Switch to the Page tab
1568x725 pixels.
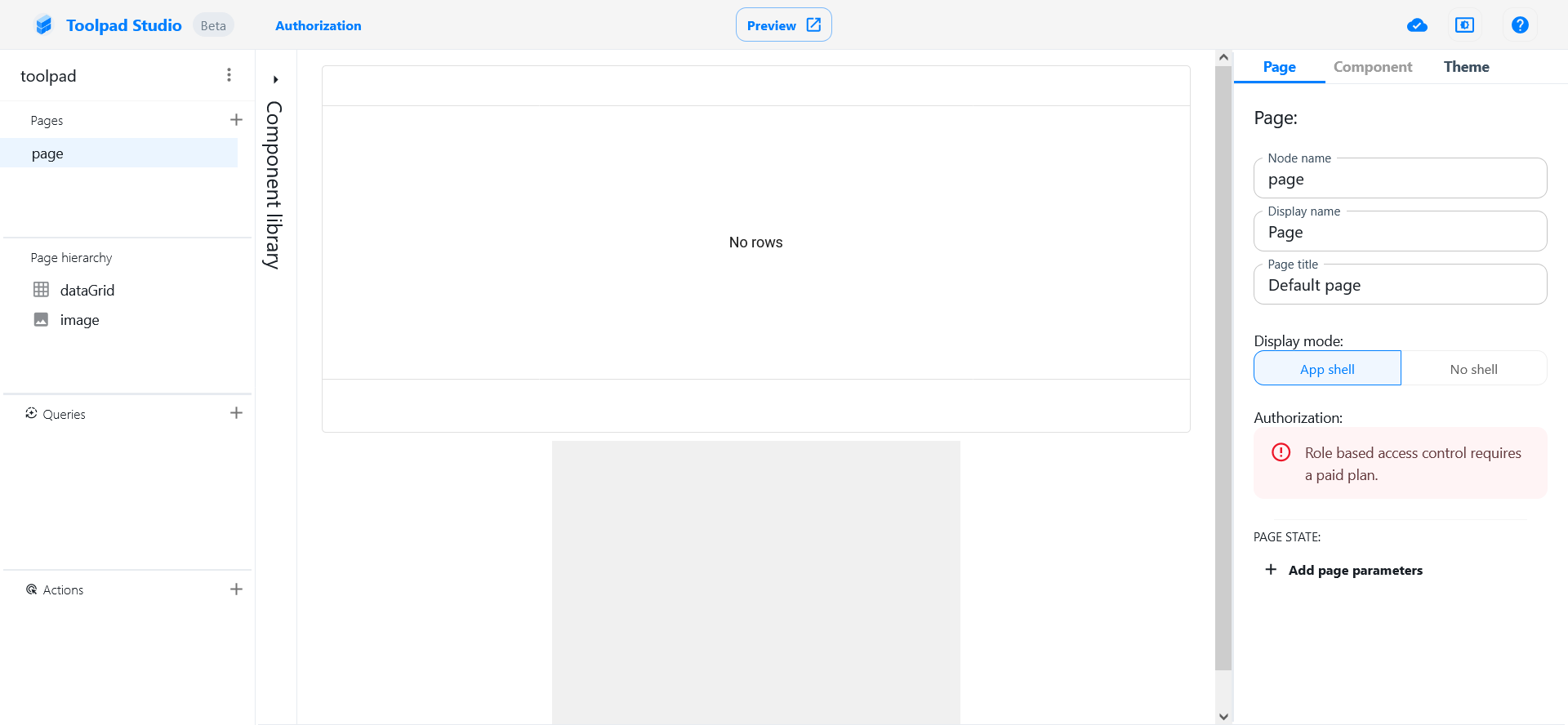click(1279, 67)
